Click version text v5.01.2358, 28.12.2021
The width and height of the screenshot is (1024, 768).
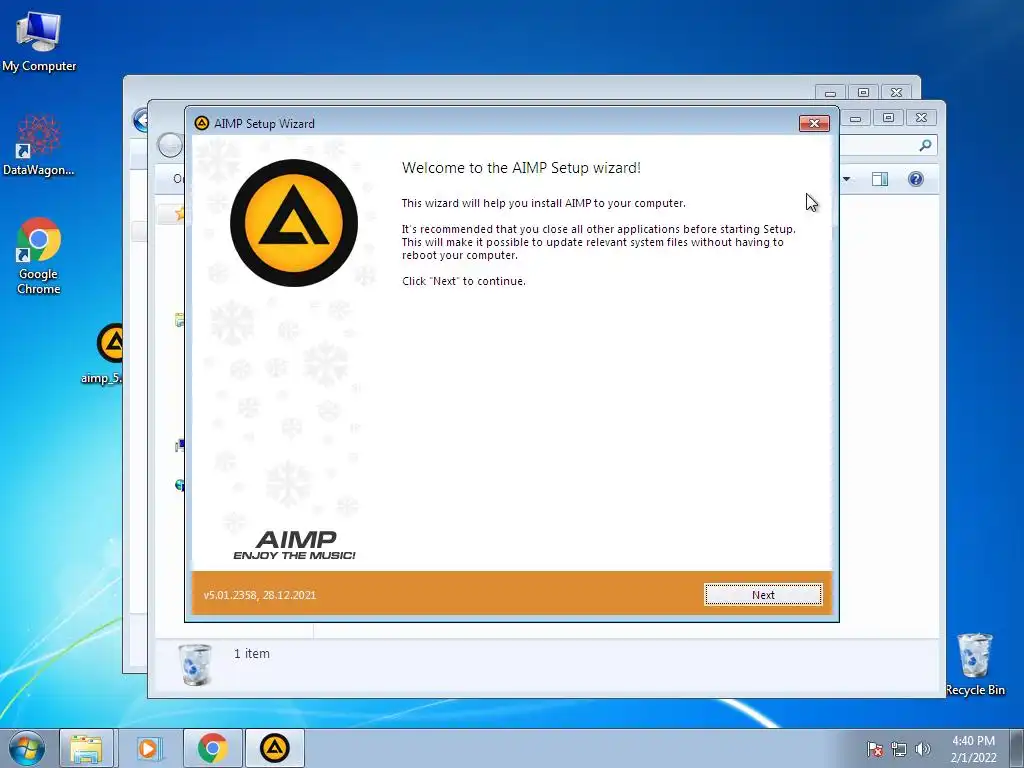259,595
